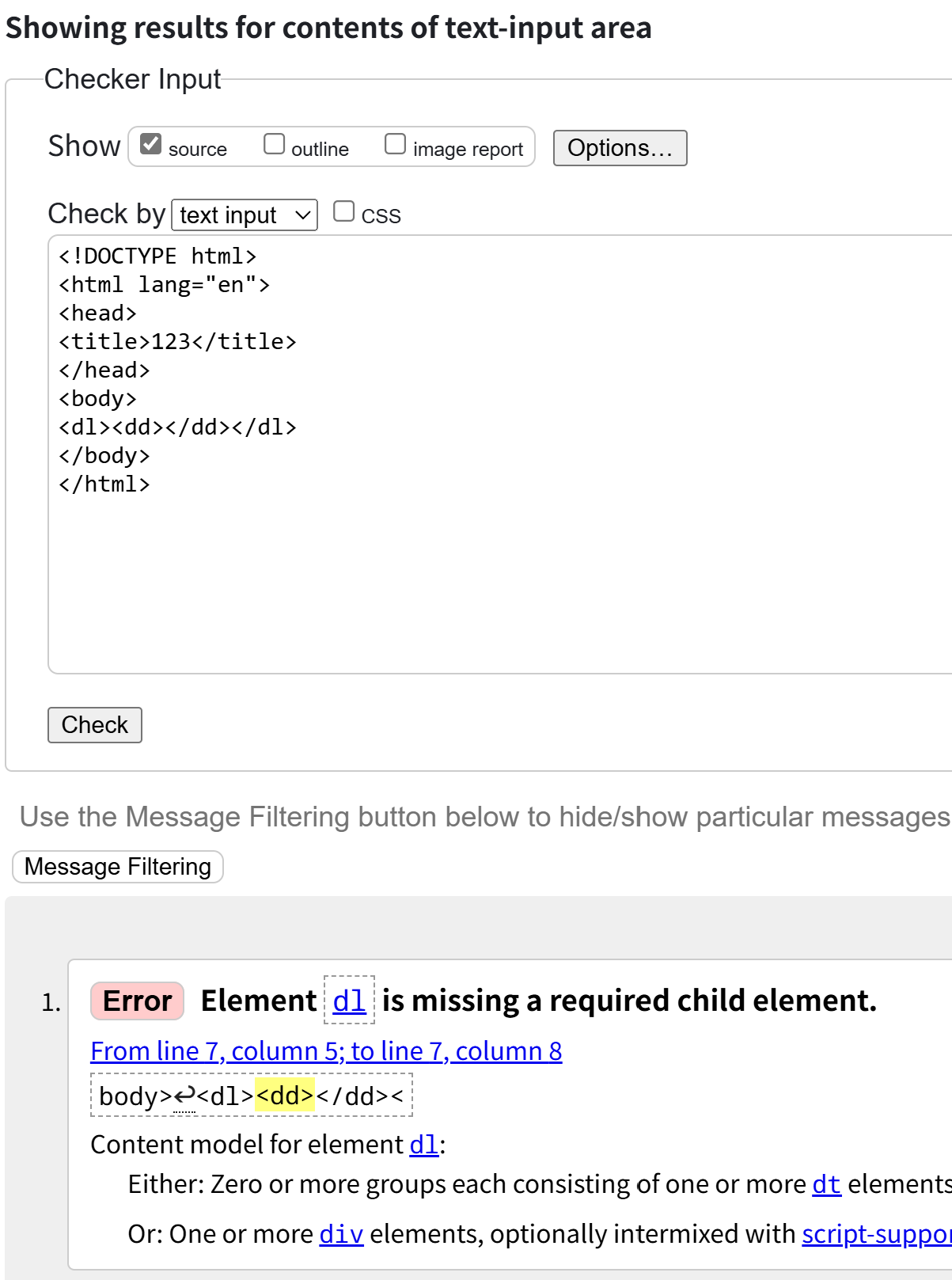Open the Message Filtering panel
952x1280 pixels.
[118, 867]
